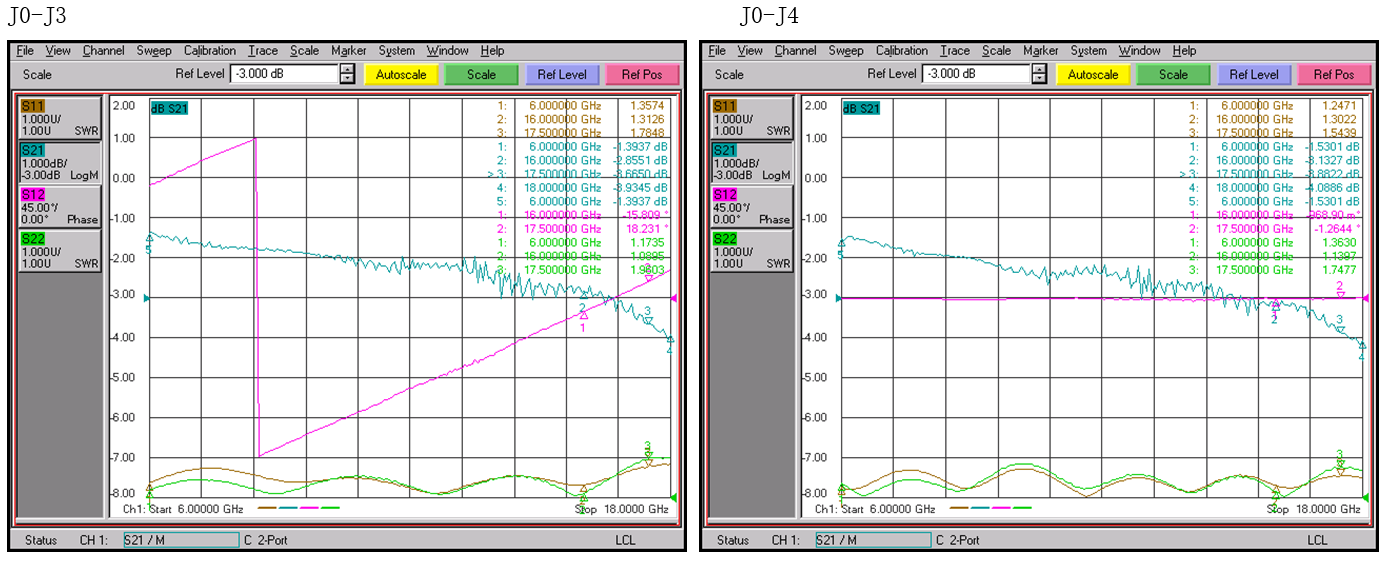Click Ref Level input field in J0-J3 window
The width and height of the screenshot is (1389, 564).
(x=284, y=74)
